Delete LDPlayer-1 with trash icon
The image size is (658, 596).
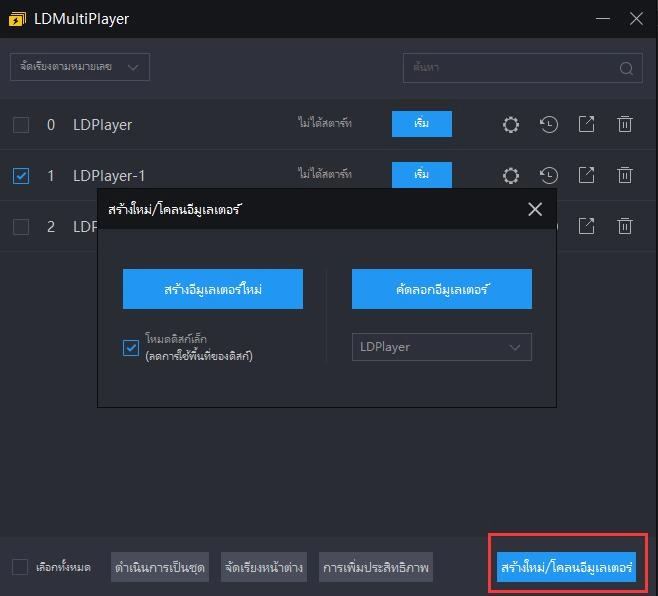click(x=625, y=175)
